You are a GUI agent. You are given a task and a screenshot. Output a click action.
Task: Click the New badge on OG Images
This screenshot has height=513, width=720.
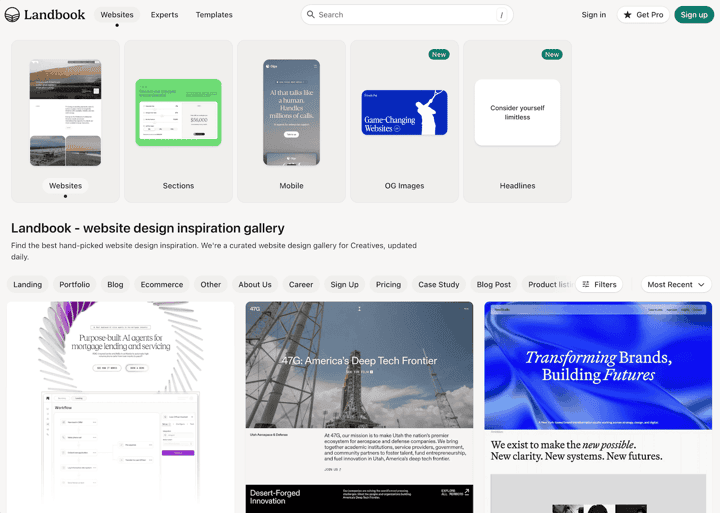(x=439, y=54)
